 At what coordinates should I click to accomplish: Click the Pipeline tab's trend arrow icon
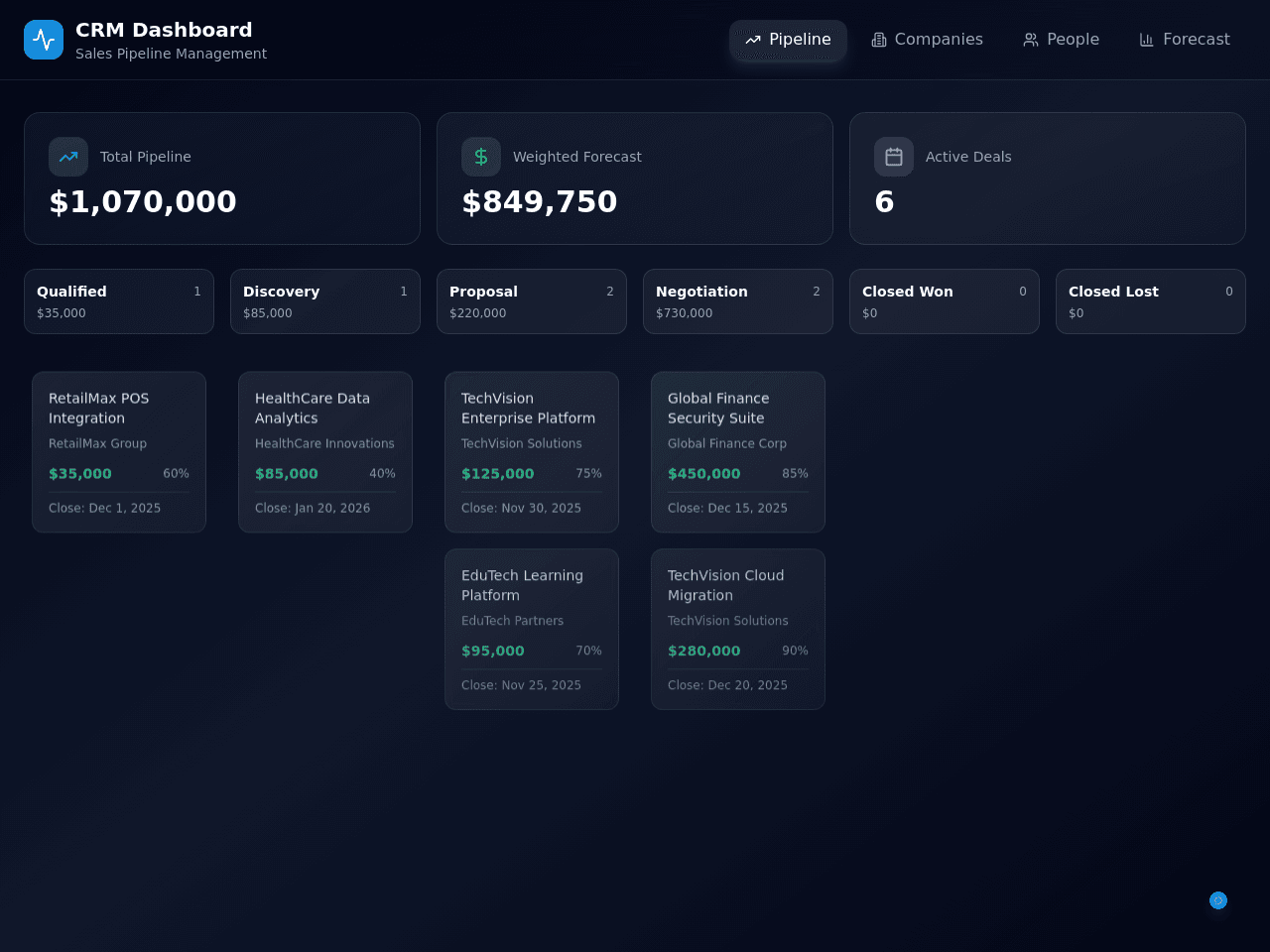pos(753,40)
